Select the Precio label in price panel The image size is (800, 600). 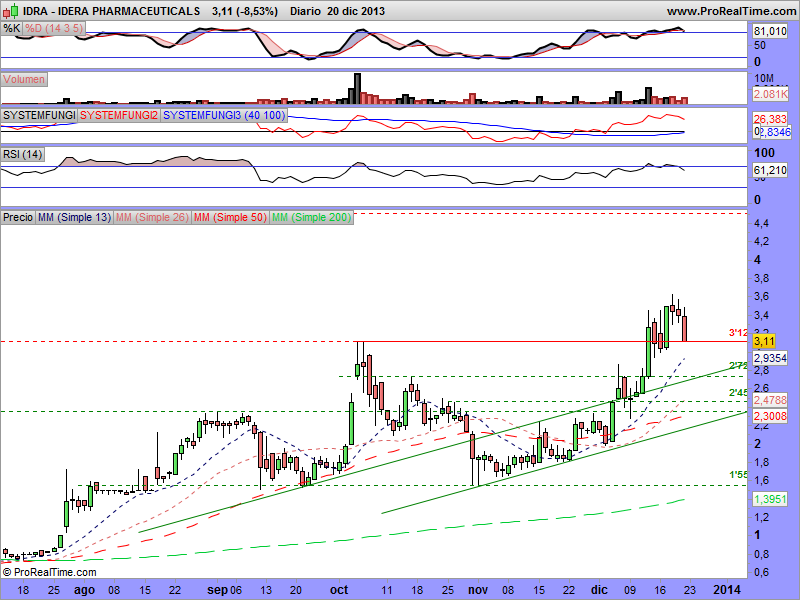[18, 217]
